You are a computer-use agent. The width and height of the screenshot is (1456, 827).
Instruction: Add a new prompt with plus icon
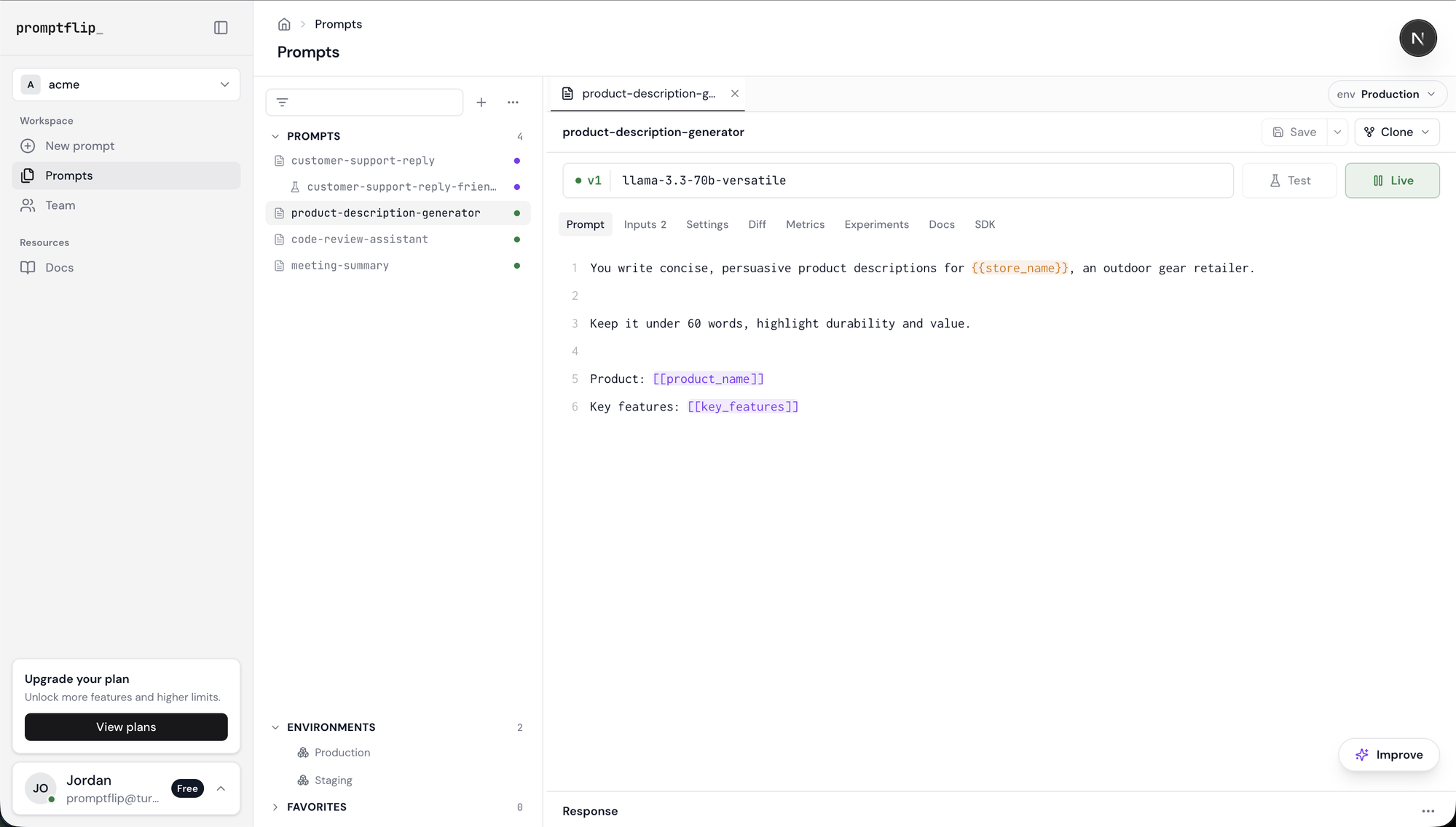tap(481, 103)
